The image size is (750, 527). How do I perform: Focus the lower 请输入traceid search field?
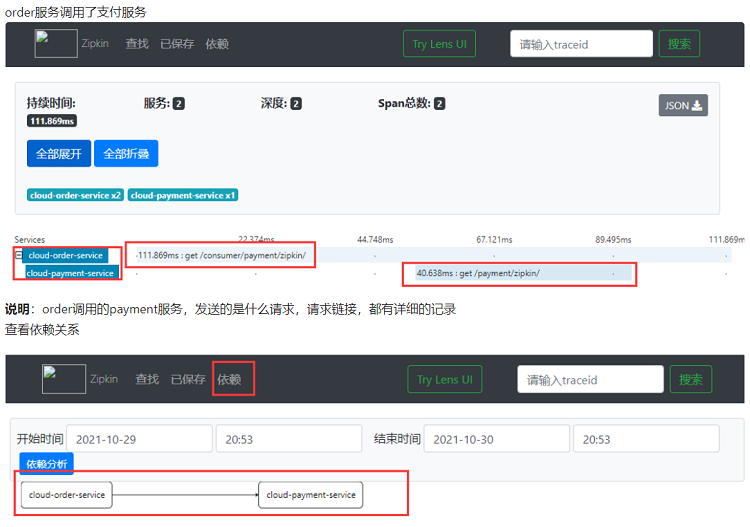(x=590, y=380)
